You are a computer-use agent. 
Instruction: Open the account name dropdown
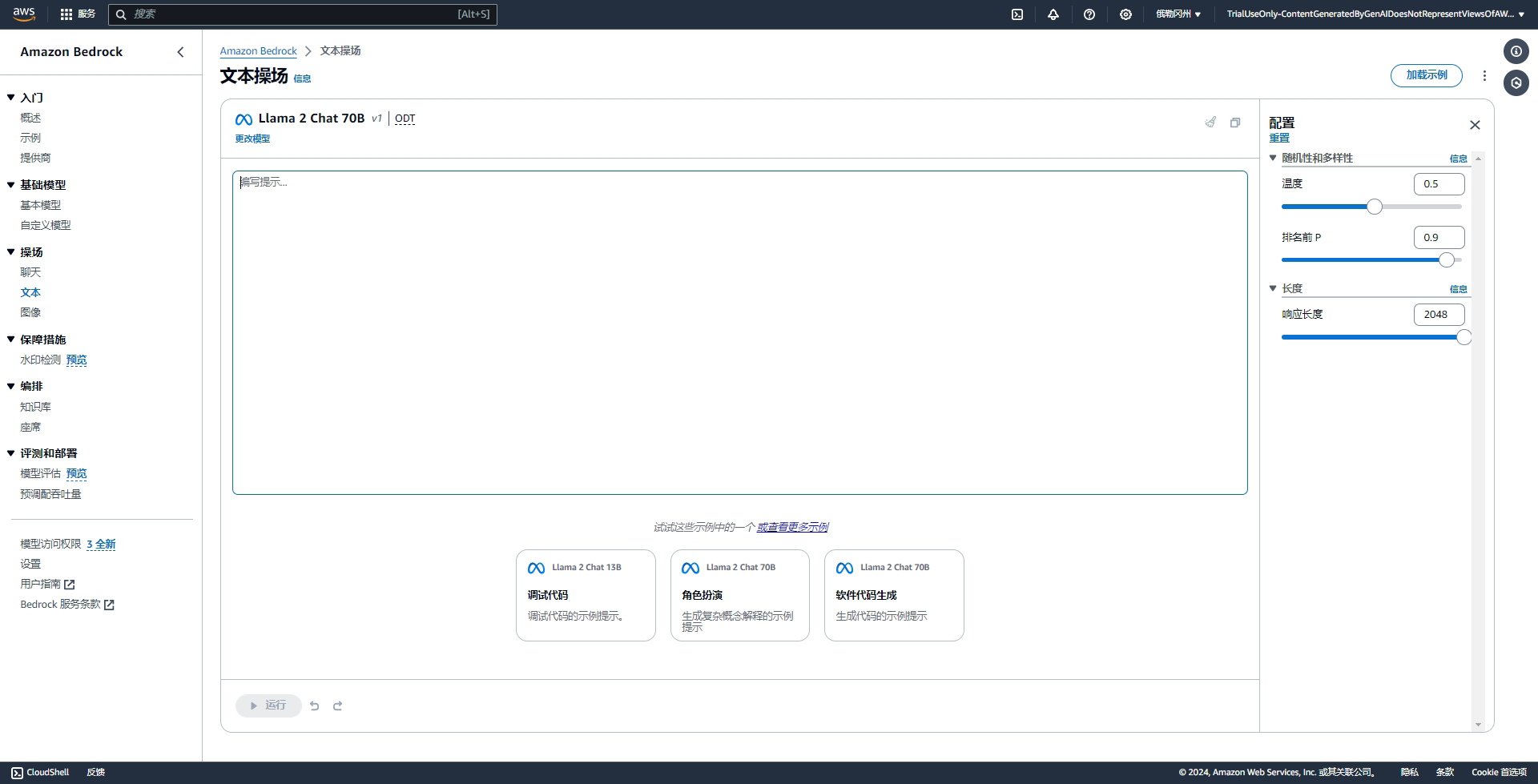1375,14
